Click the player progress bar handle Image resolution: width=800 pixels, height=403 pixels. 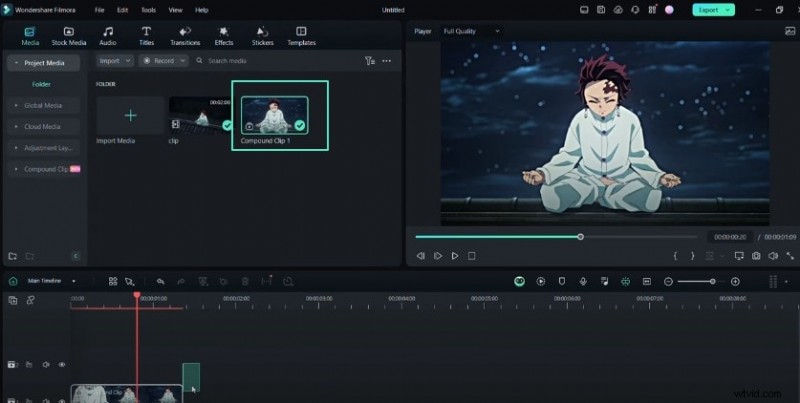click(580, 237)
